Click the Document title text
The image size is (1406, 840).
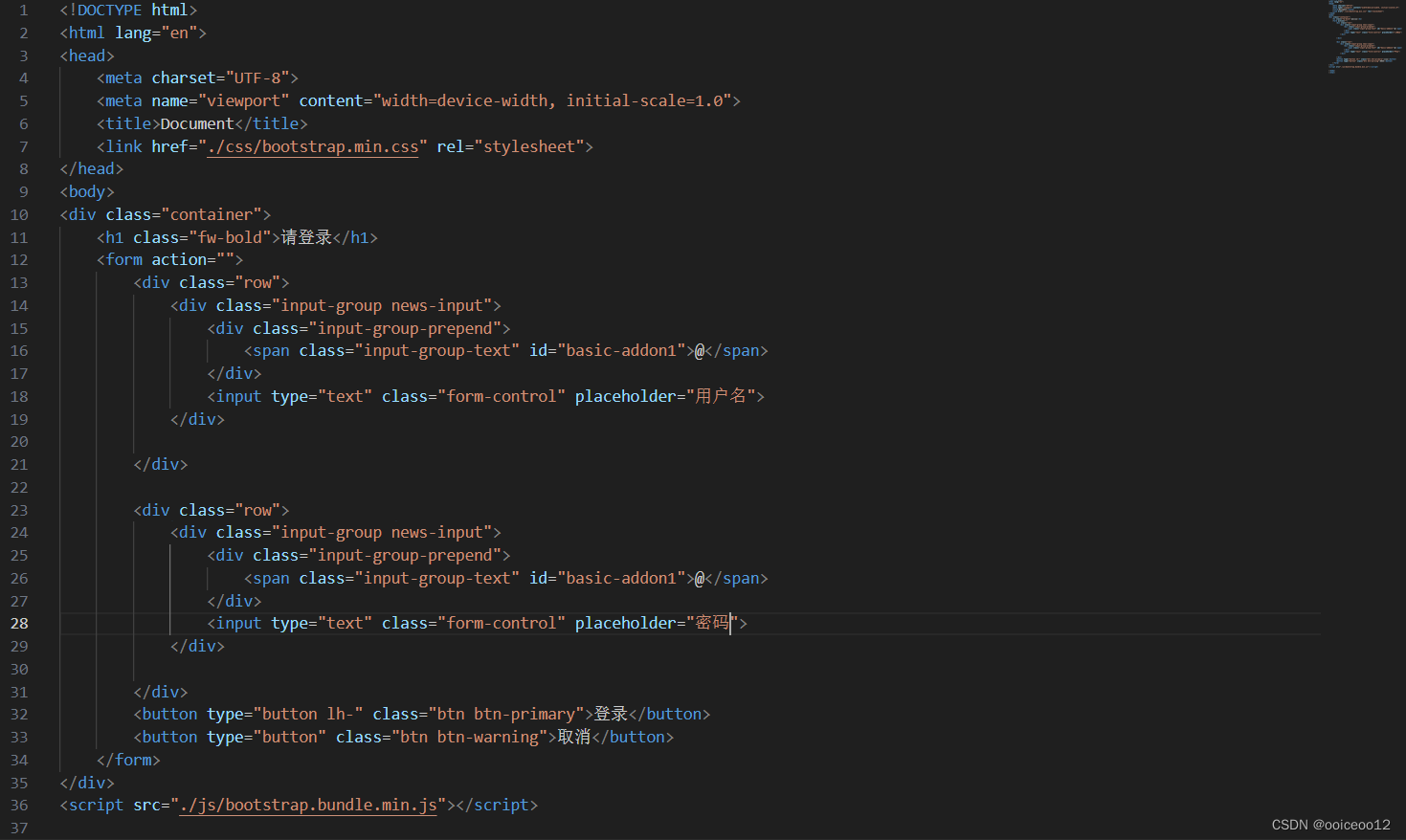pos(197,122)
